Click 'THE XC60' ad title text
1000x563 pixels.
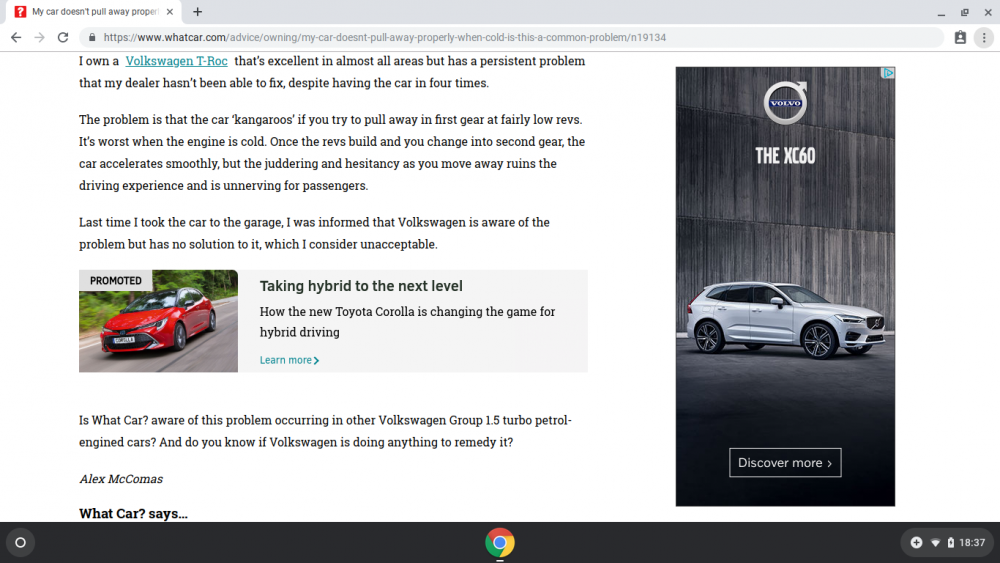[785, 156]
